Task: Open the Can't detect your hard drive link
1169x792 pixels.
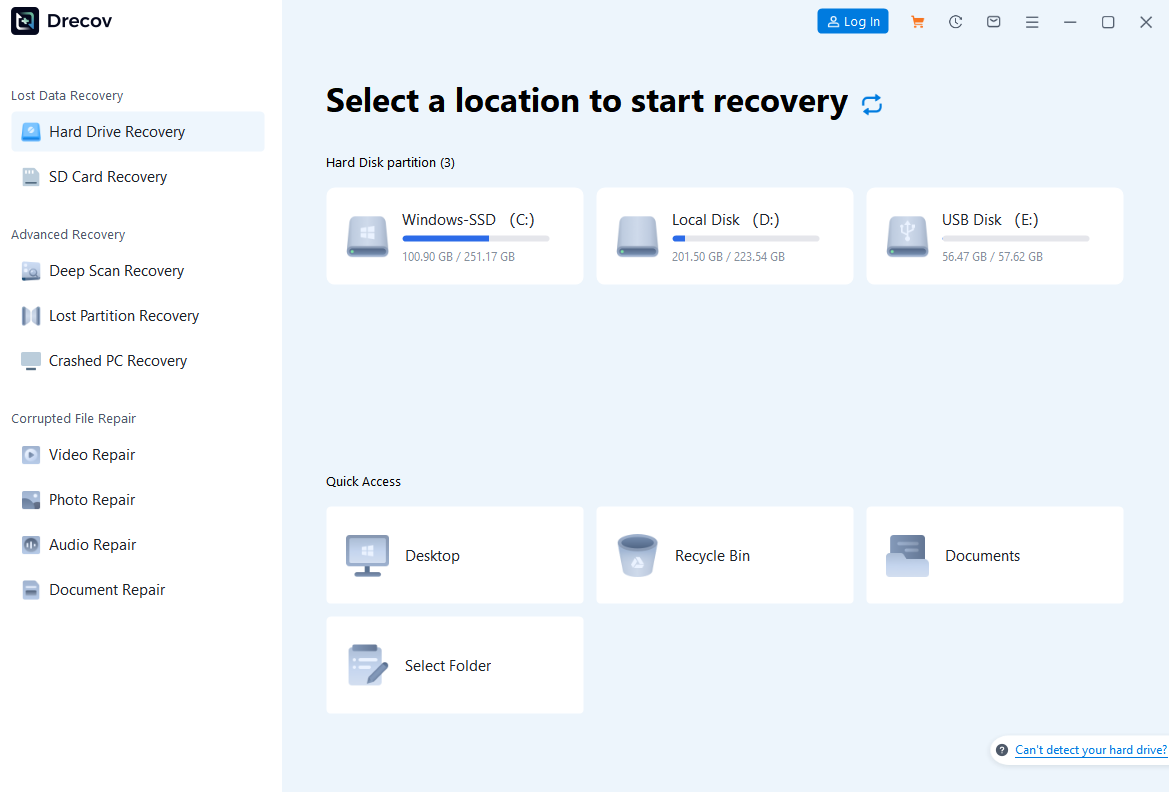Action: click(x=1090, y=749)
